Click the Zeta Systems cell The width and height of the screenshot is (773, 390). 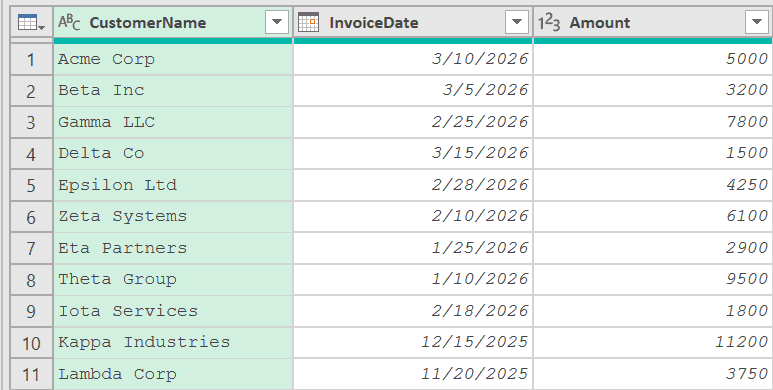[x=173, y=217]
